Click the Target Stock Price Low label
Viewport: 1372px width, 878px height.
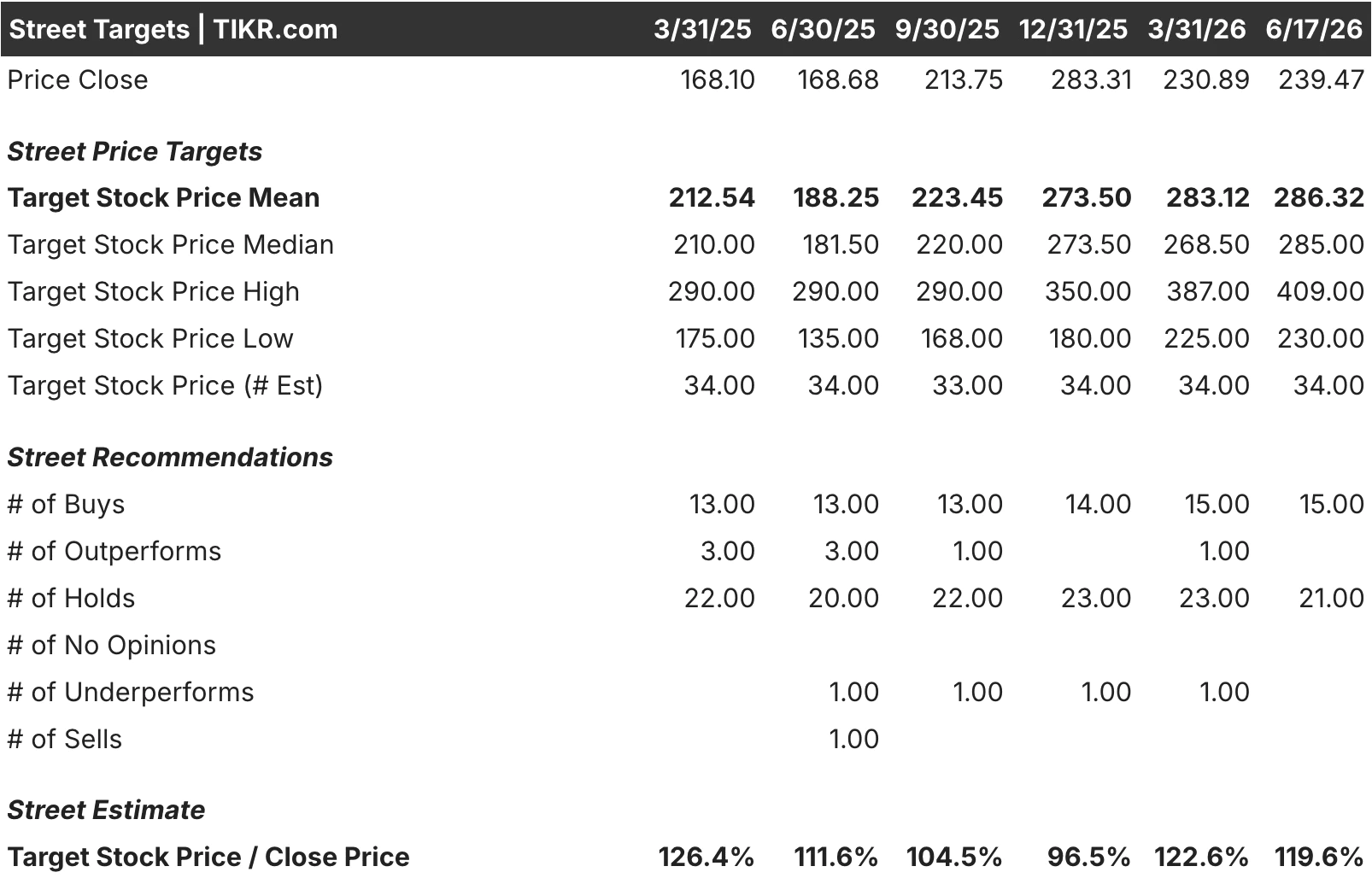(150, 338)
